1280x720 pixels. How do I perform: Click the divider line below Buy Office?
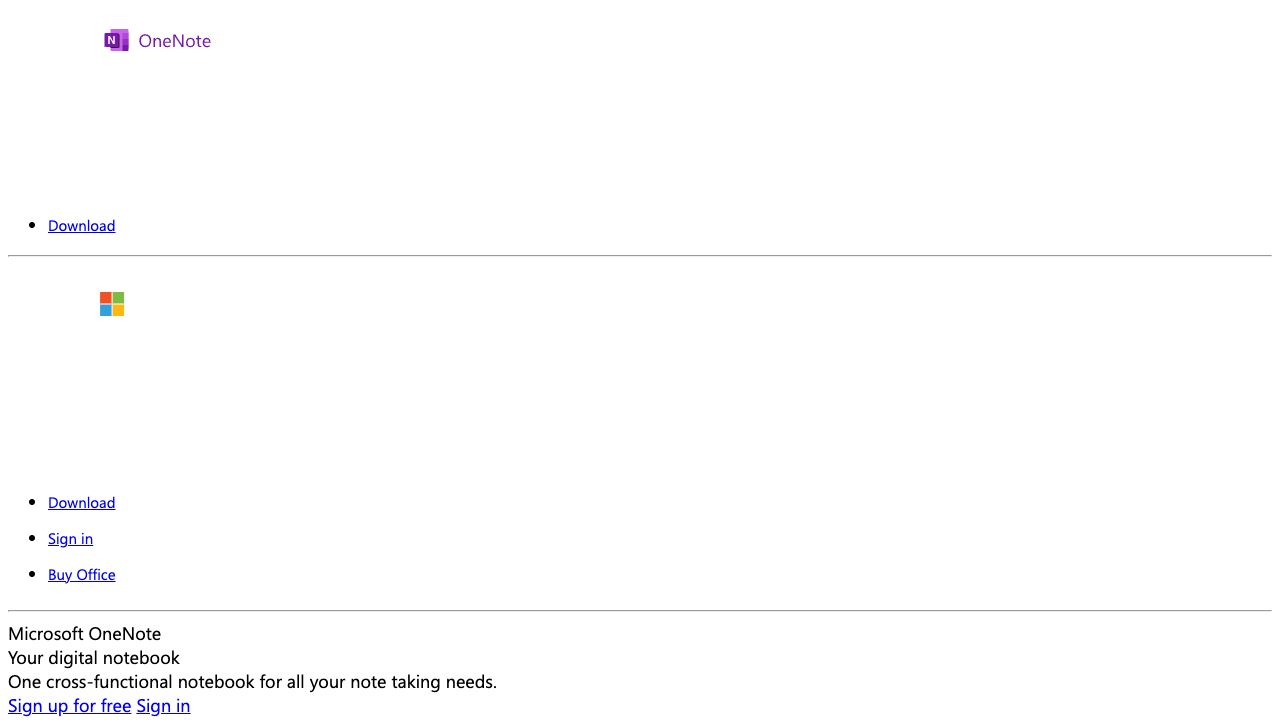pyautogui.click(x=640, y=610)
